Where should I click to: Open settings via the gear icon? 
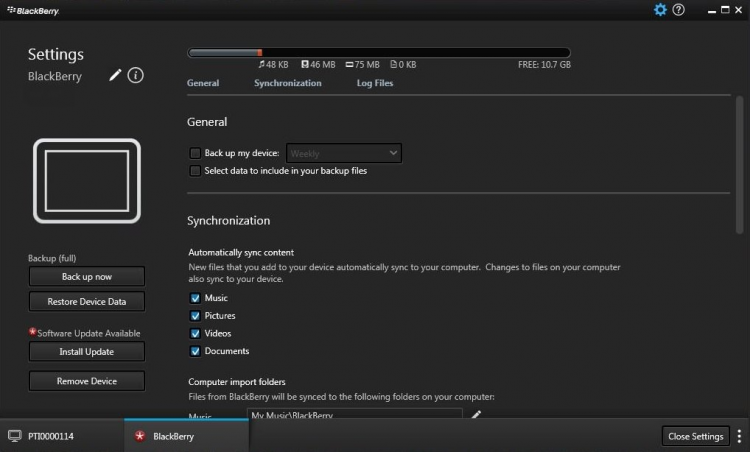(660, 10)
